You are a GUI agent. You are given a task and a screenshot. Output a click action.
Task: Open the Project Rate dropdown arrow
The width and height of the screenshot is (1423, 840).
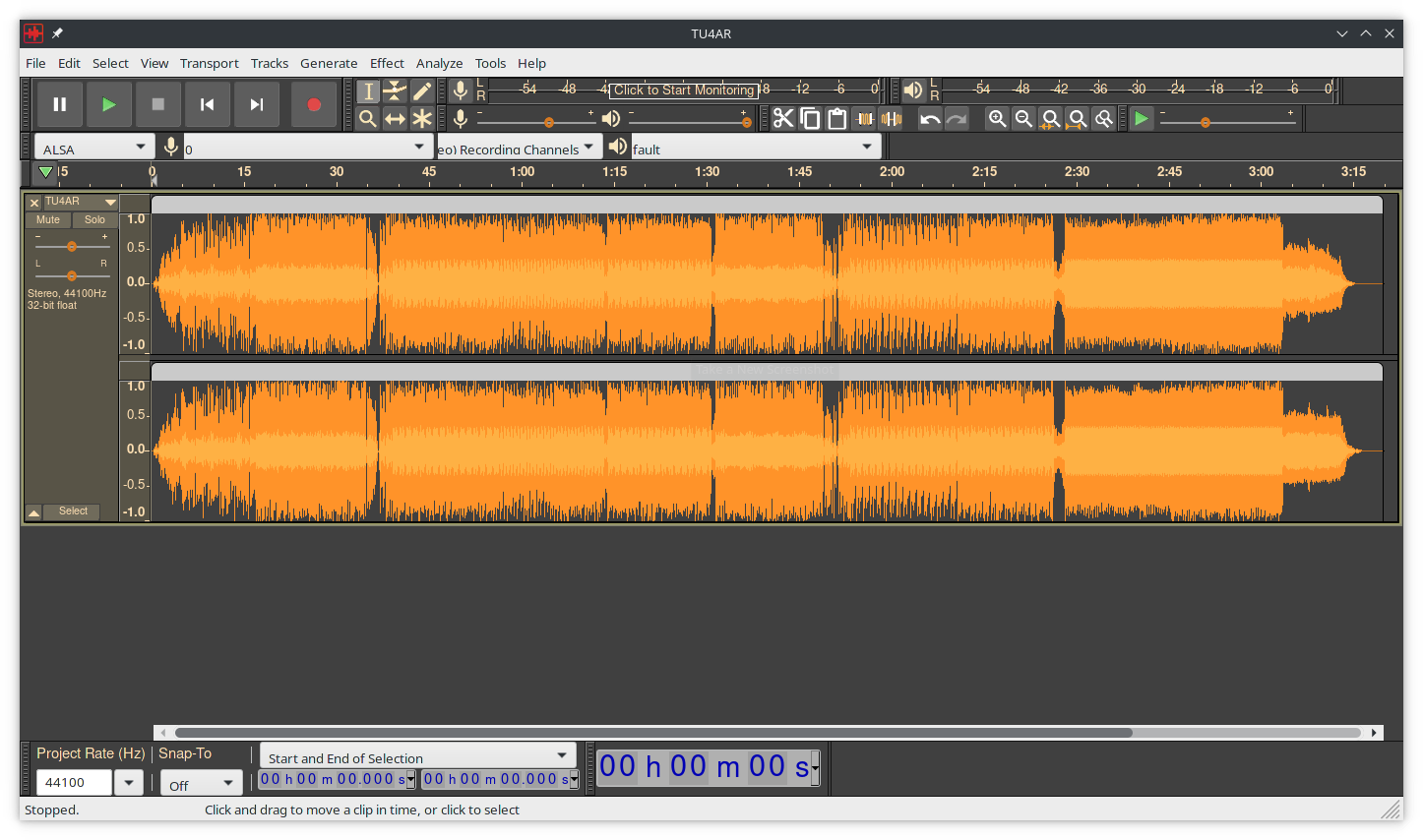coord(129,783)
